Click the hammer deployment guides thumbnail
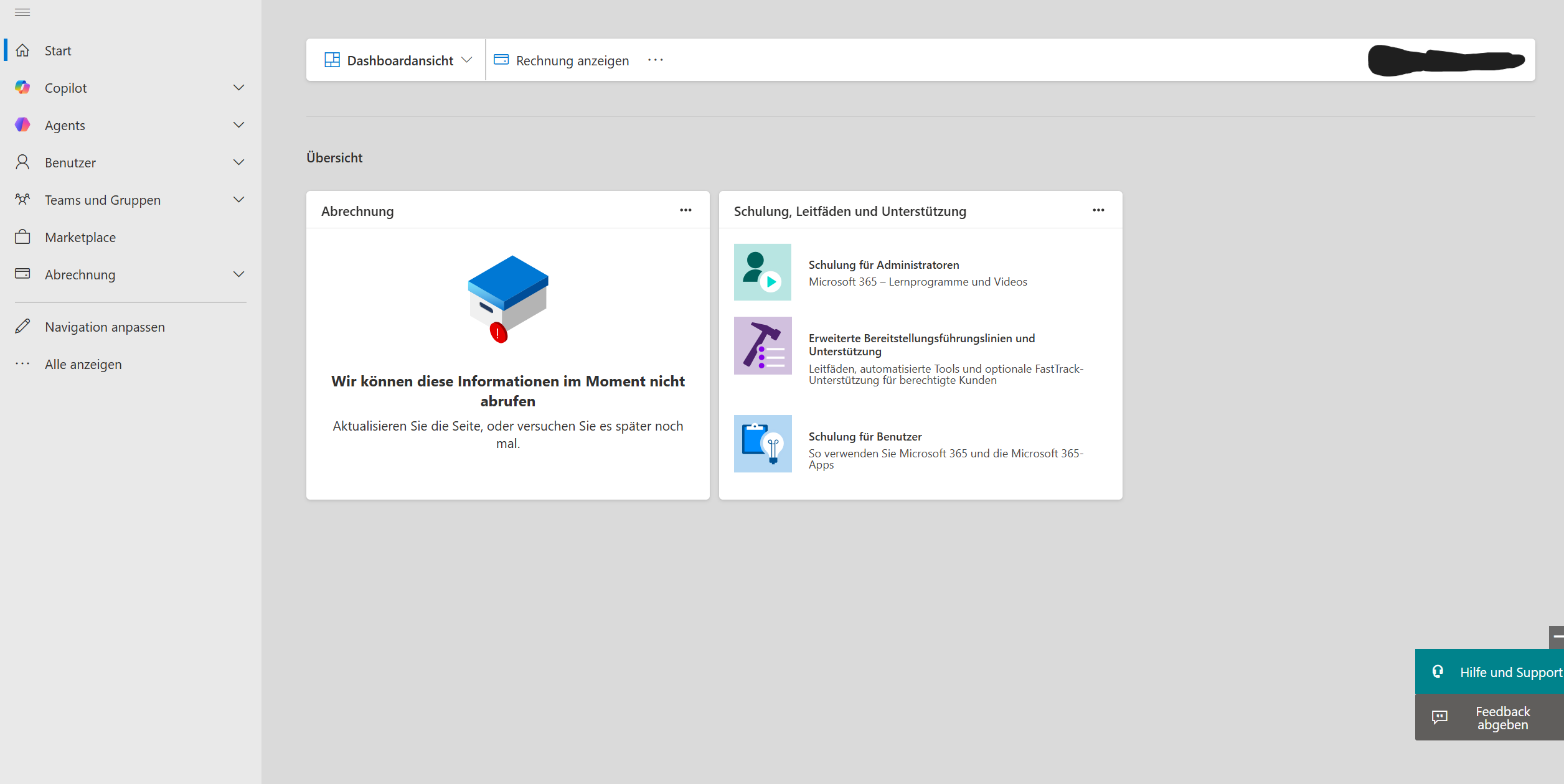The height and width of the screenshot is (784, 1564). pos(763,345)
